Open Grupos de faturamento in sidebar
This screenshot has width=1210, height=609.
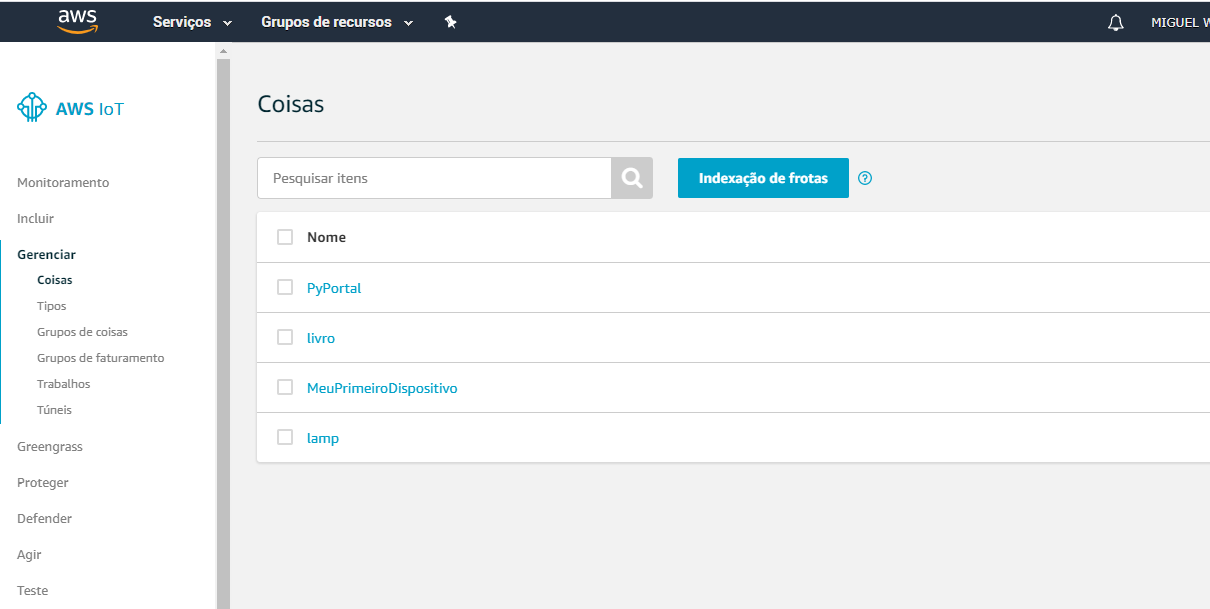[100, 358]
